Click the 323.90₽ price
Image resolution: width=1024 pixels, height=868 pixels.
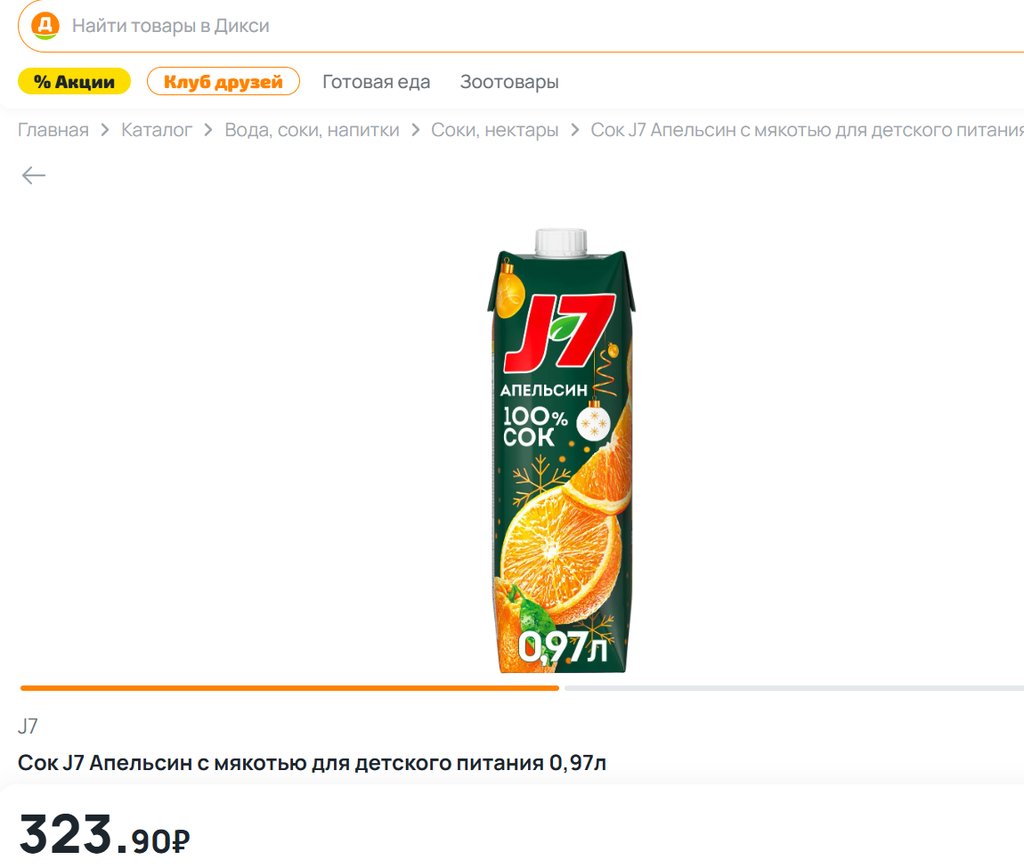[105, 836]
